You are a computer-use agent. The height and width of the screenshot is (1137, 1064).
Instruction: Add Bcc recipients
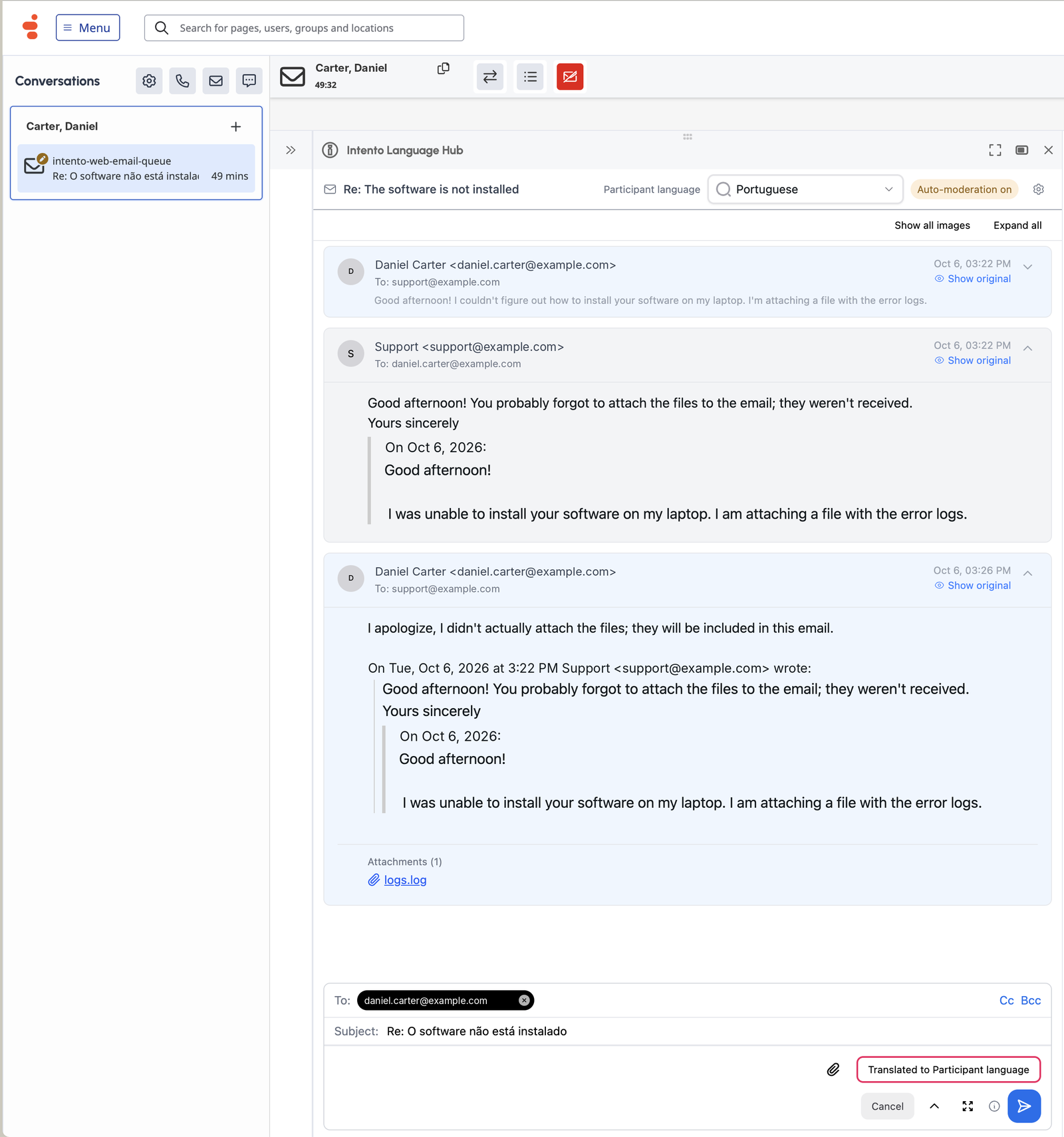pos(1031,1001)
